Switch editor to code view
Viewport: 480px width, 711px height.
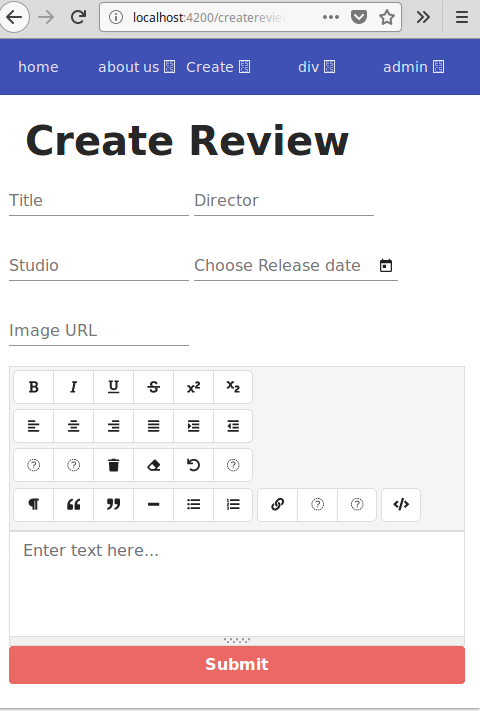click(401, 504)
